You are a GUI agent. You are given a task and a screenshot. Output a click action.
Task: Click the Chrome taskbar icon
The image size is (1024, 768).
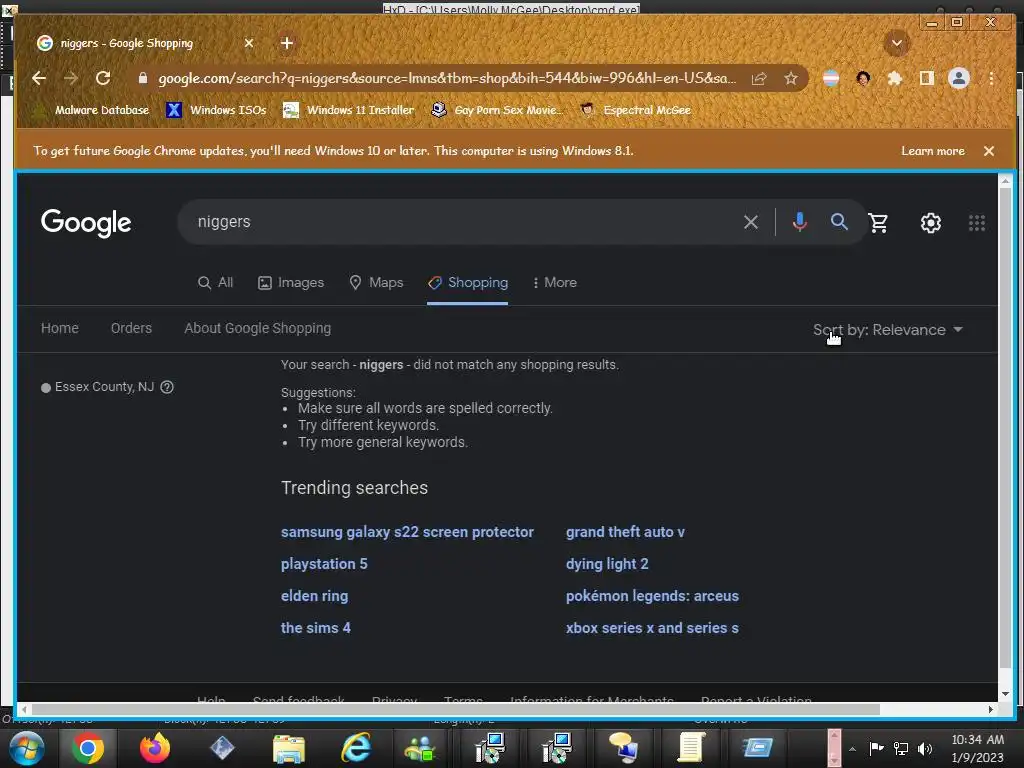(88, 748)
